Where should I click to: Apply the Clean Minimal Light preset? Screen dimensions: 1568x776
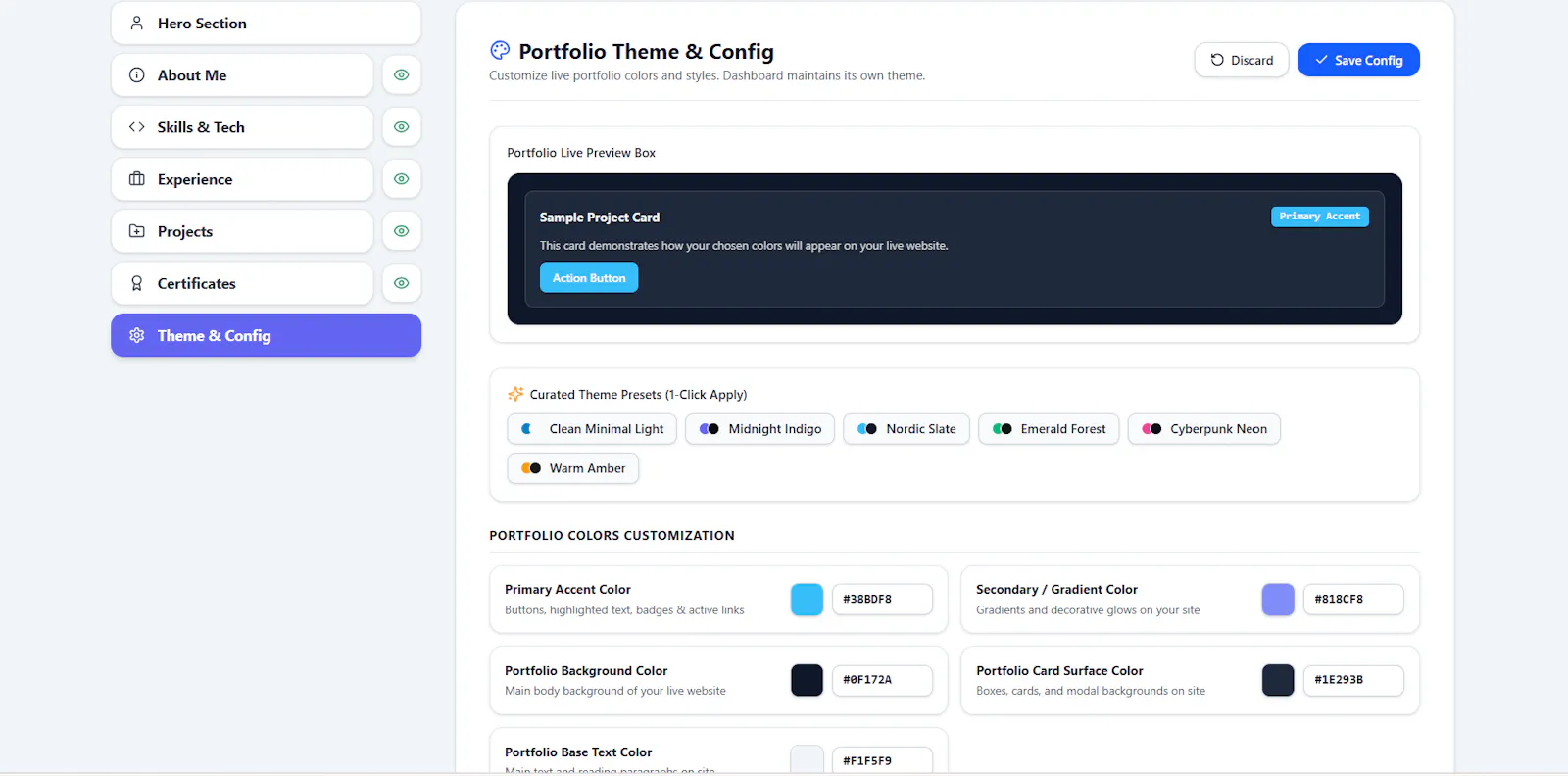592,428
